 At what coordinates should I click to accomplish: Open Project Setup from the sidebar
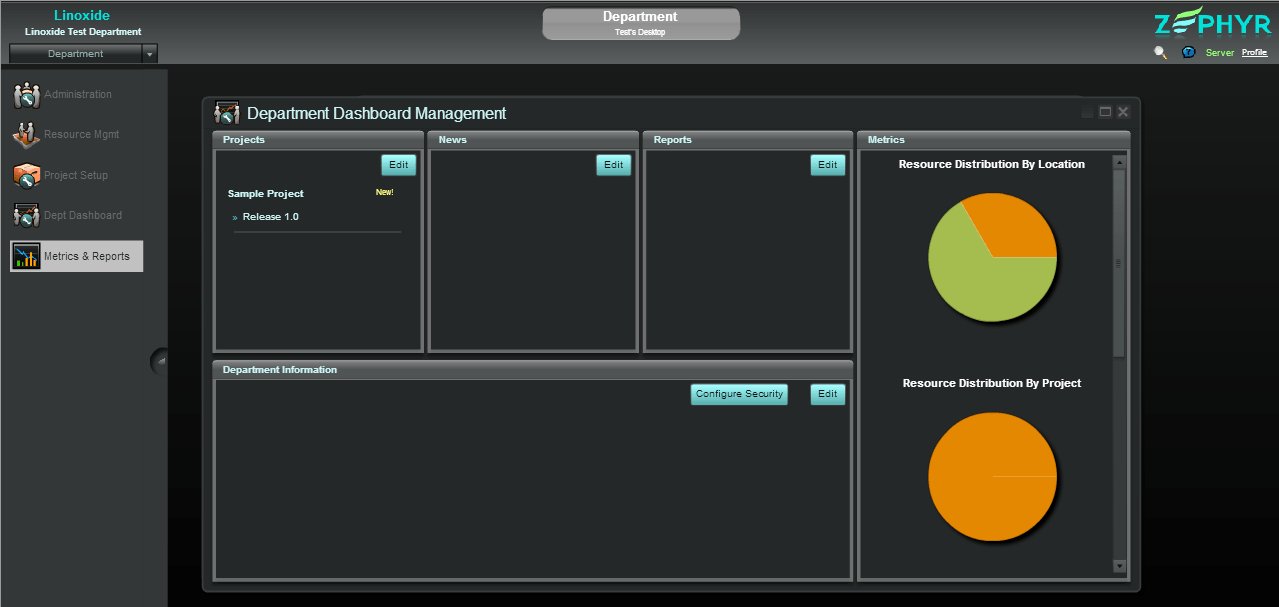[x=27, y=176]
